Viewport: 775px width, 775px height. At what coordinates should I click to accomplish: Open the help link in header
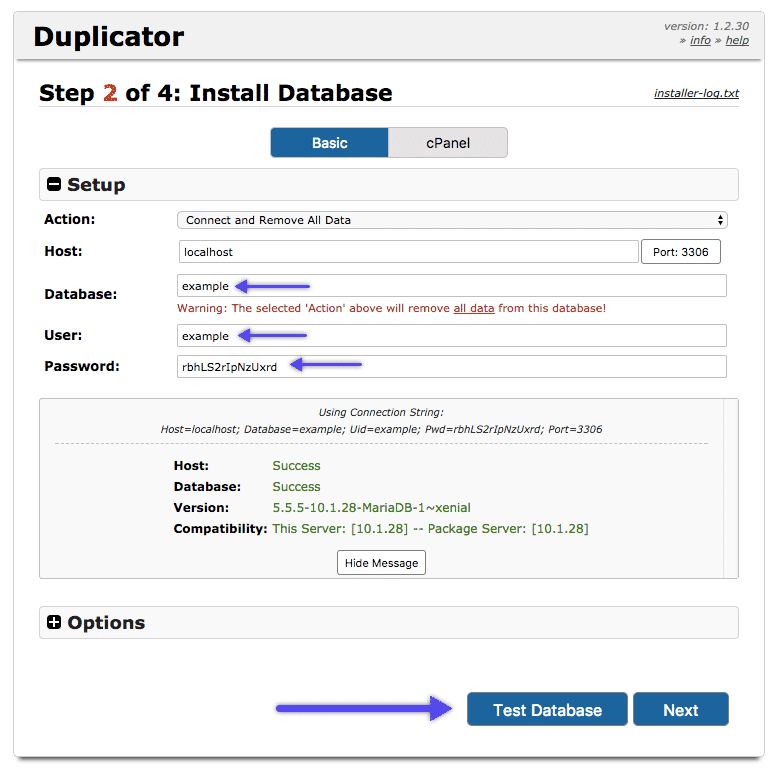click(x=737, y=40)
